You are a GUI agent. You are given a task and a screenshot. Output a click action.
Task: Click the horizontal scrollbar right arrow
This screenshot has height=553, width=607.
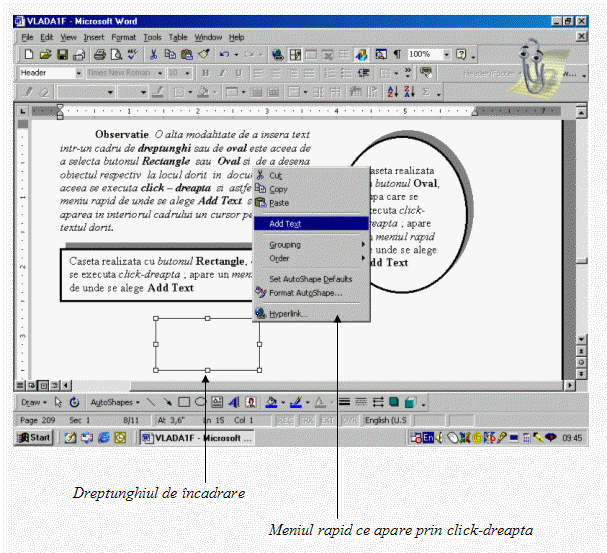(569, 385)
